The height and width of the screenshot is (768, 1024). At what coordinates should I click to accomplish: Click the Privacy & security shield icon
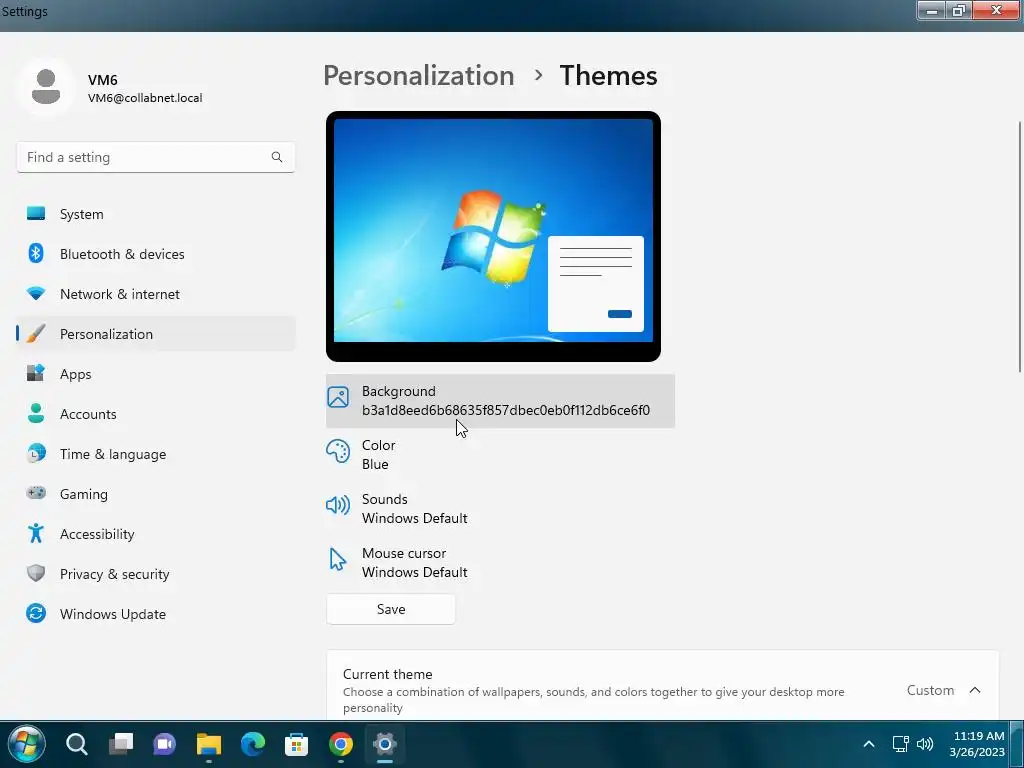point(36,573)
